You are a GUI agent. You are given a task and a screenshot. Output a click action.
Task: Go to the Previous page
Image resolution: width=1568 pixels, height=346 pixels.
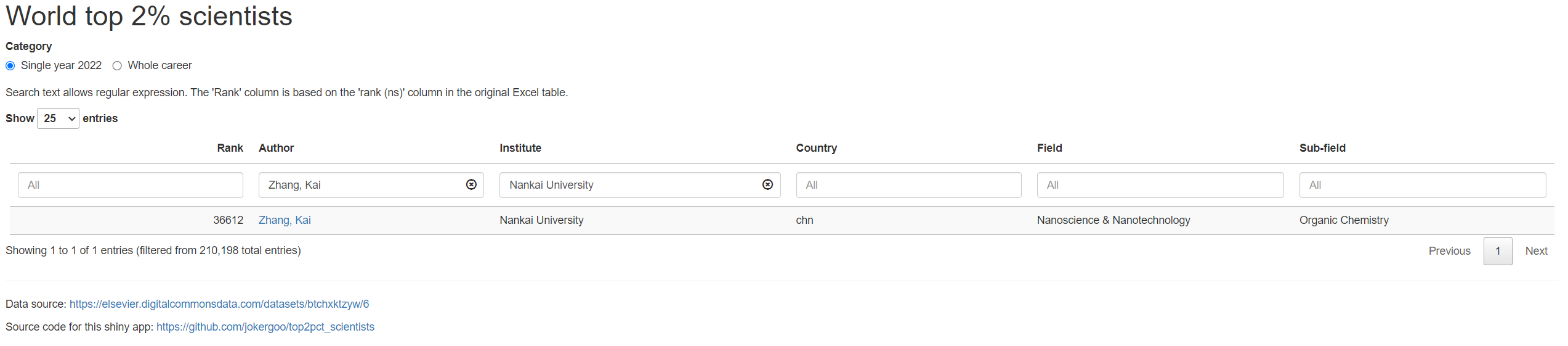[x=1449, y=251]
